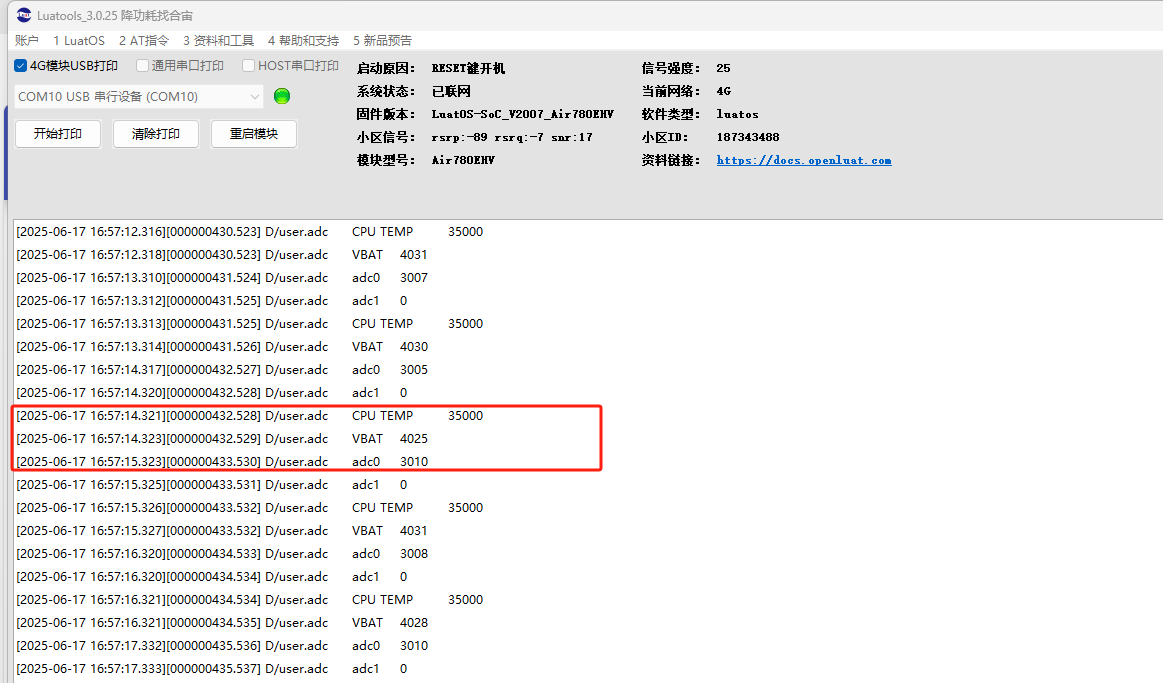This screenshot has width=1163, height=683.
Task: Click the green port connection status indicator
Action: pyautogui.click(x=281, y=96)
